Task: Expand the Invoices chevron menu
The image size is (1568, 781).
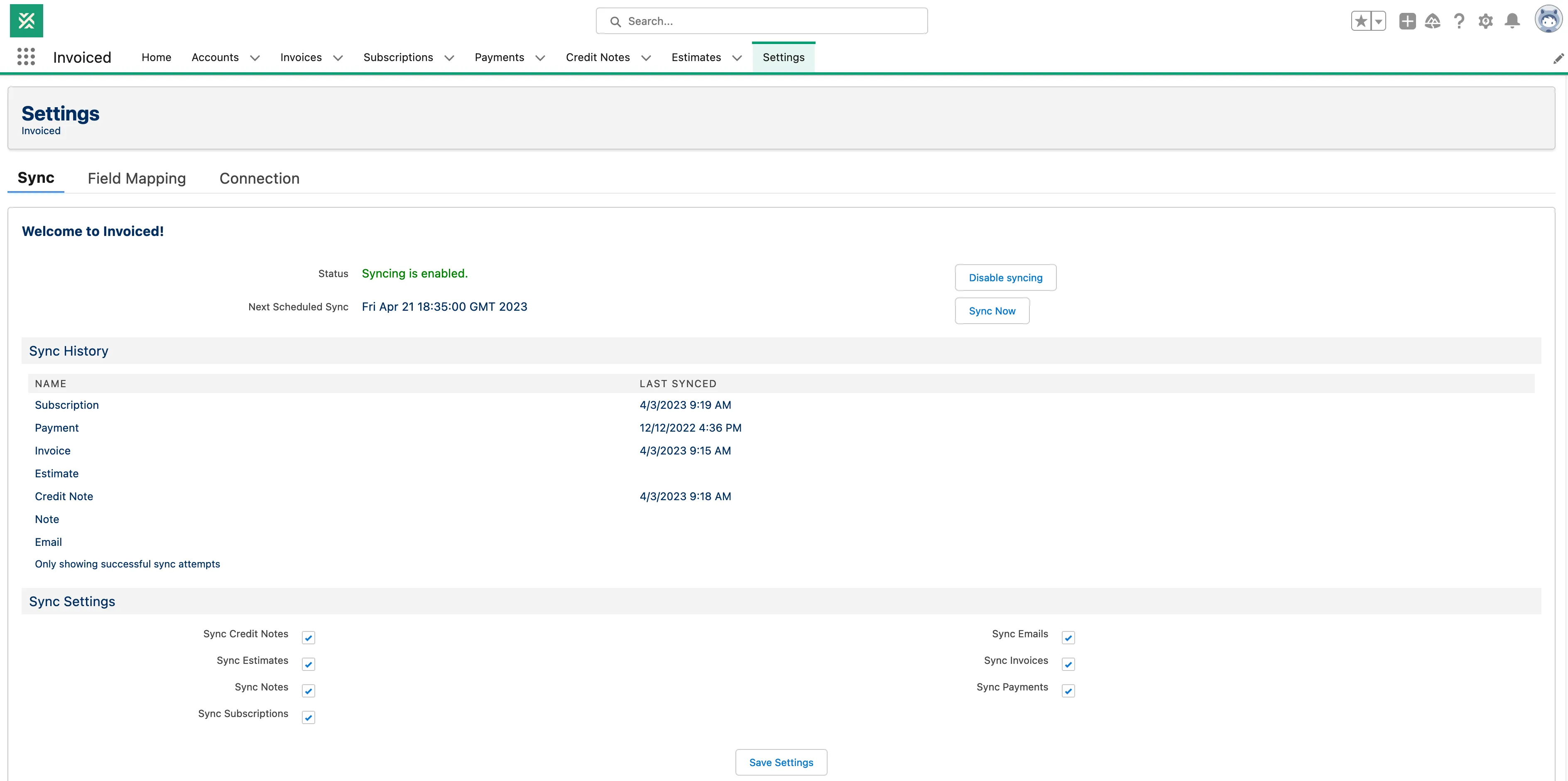Action: tap(338, 58)
